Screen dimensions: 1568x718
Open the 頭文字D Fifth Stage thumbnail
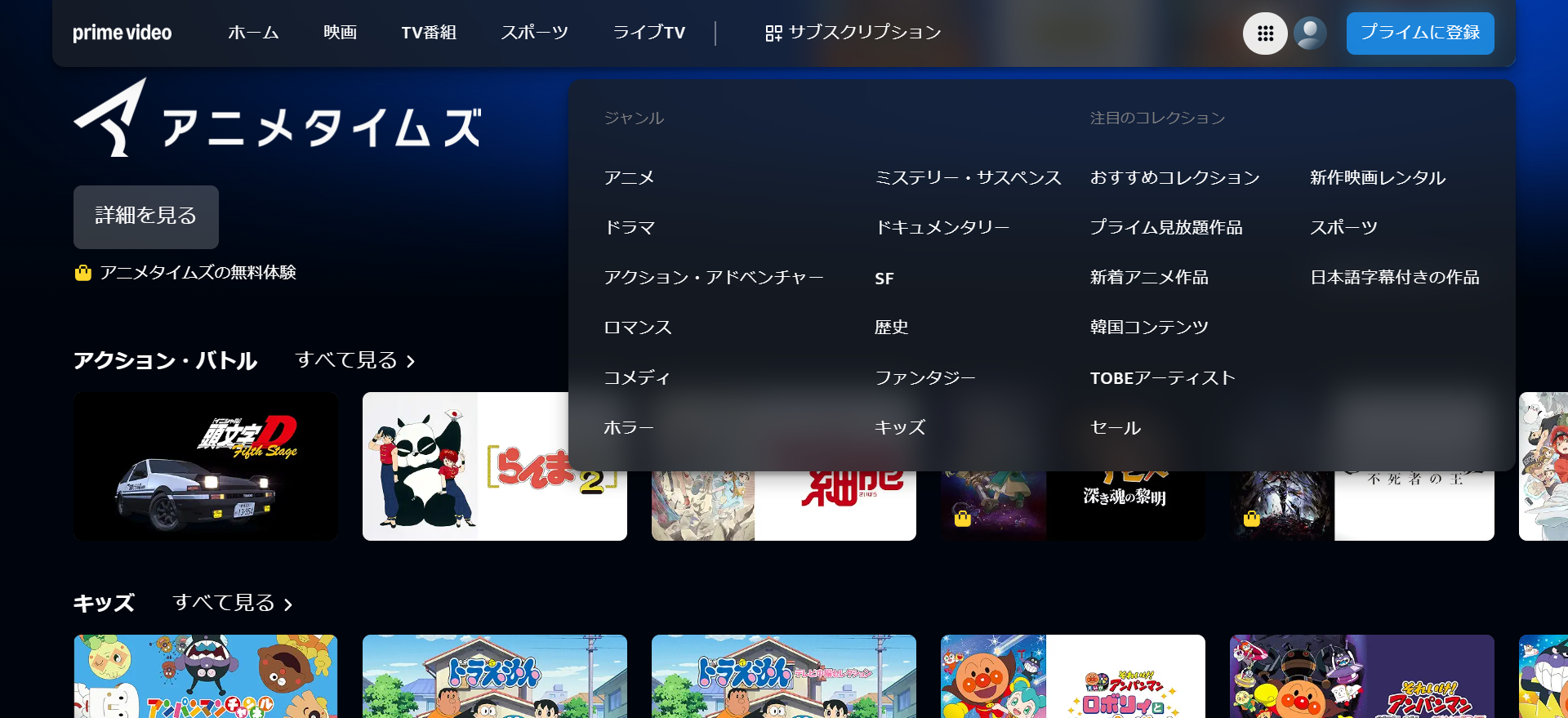[206, 466]
